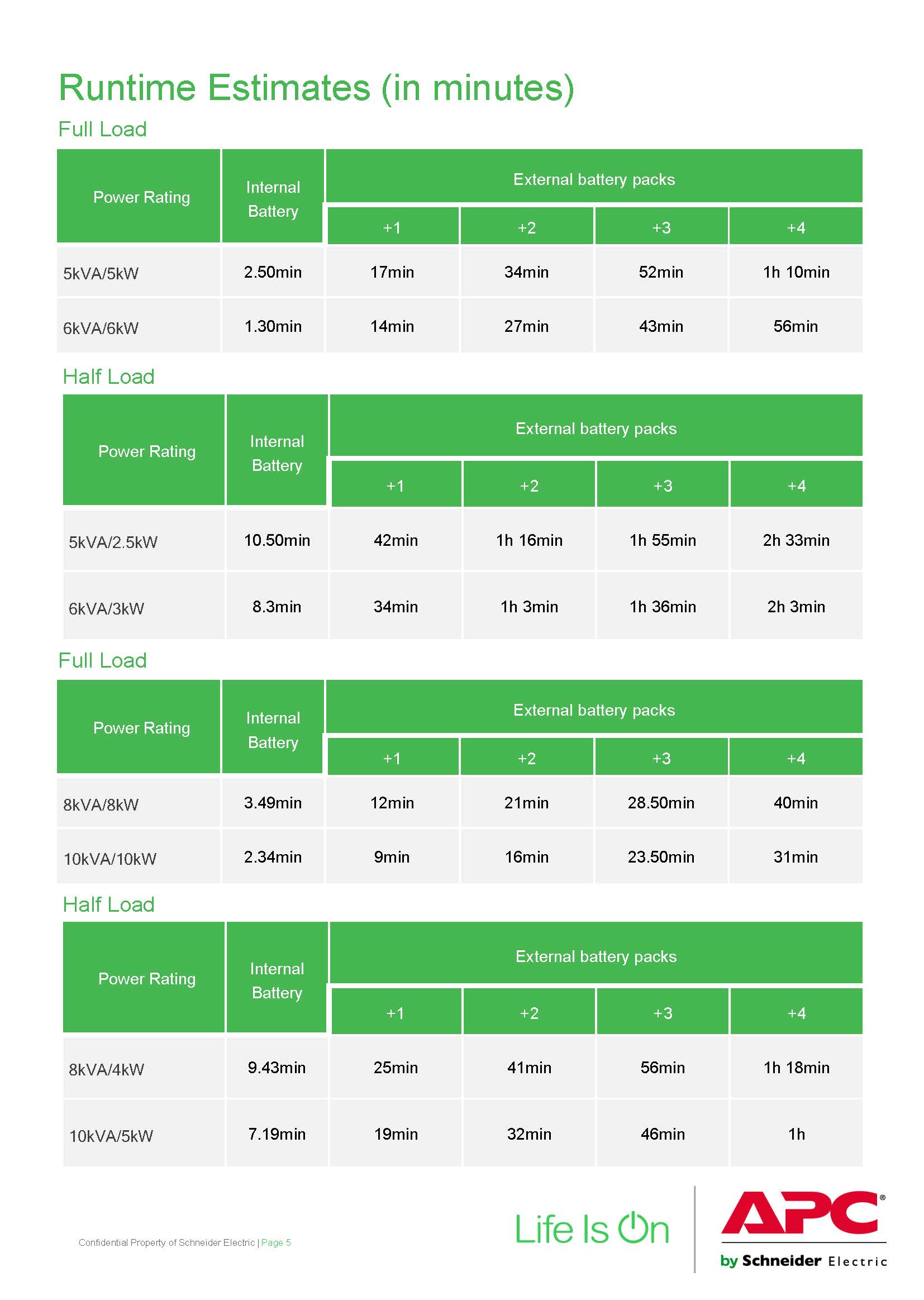Image resolution: width=924 pixels, height=1300 pixels.
Task: Click the Life Is On logo
Action: (x=592, y=1229)
